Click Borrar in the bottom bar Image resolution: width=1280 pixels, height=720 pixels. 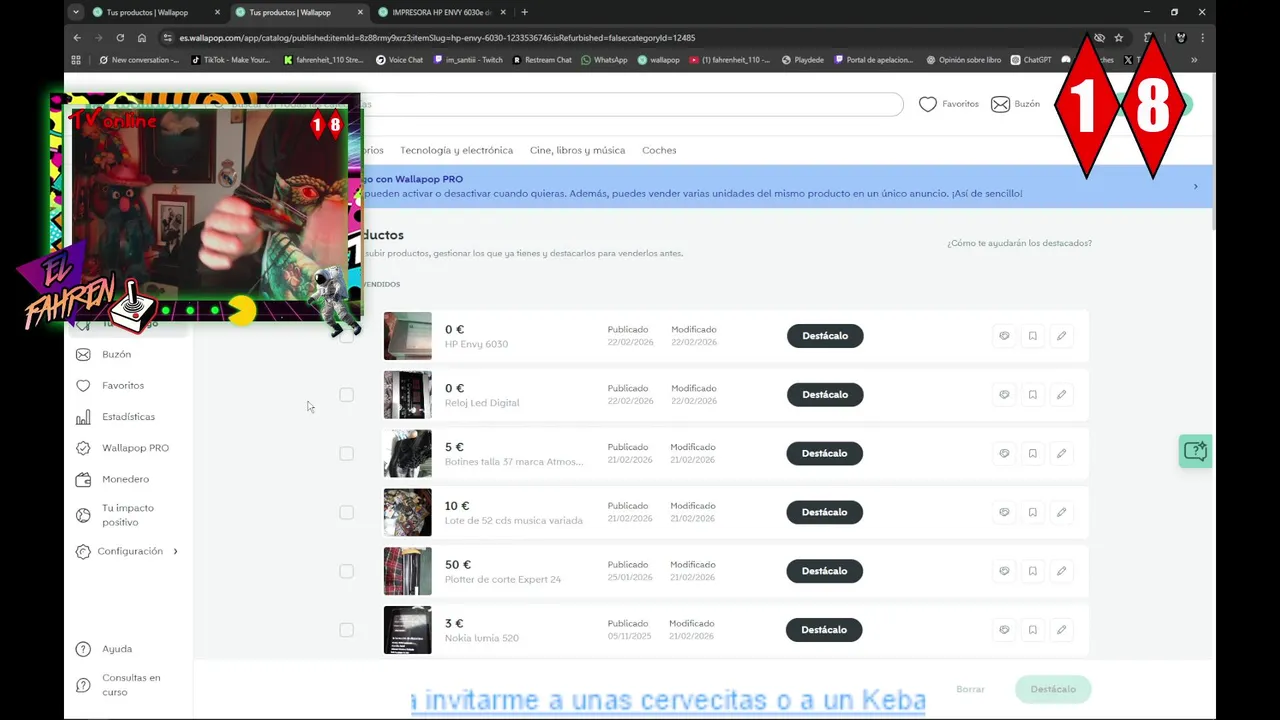[x=970, y=689]
